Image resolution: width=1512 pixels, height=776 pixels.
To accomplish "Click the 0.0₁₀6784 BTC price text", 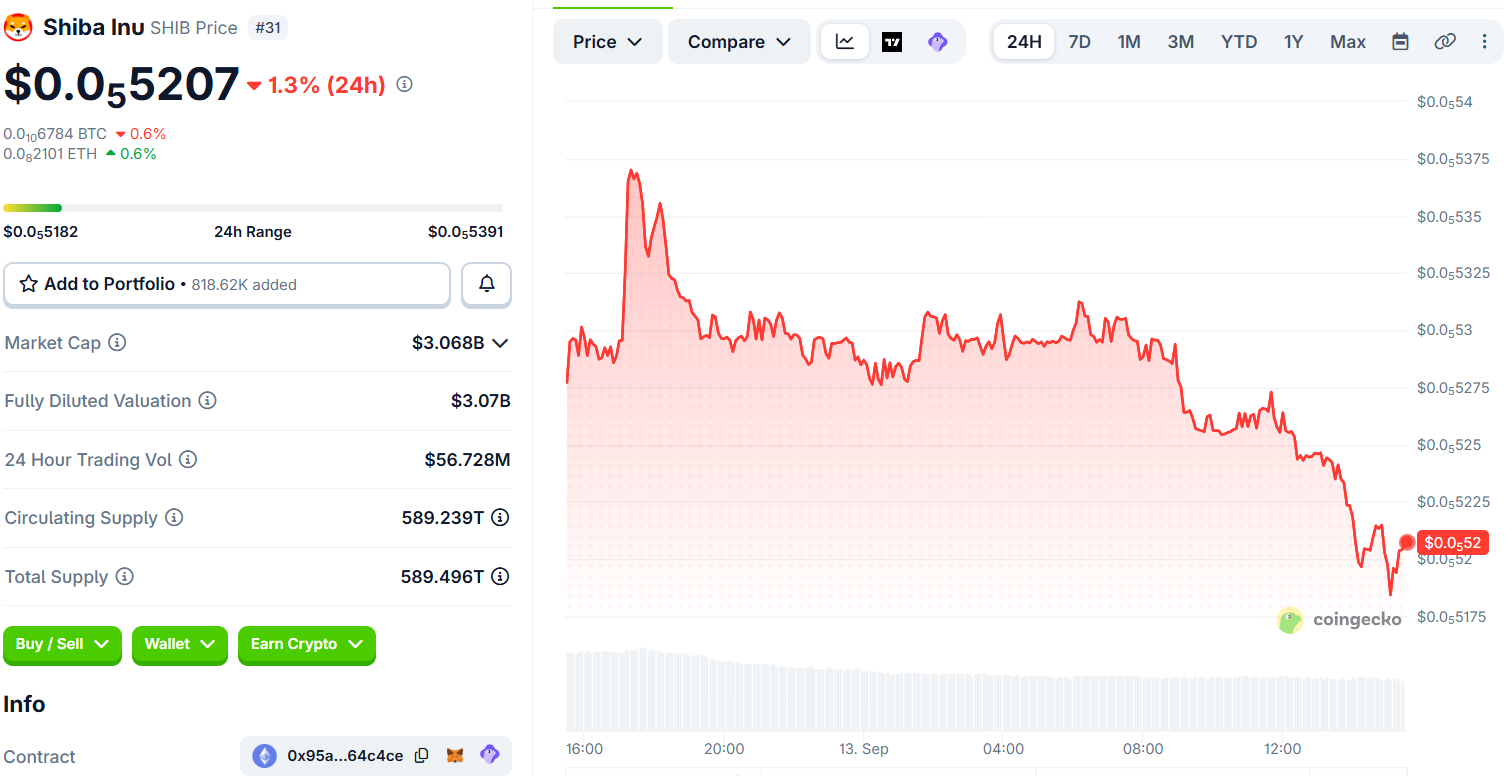I will [55, 134].
